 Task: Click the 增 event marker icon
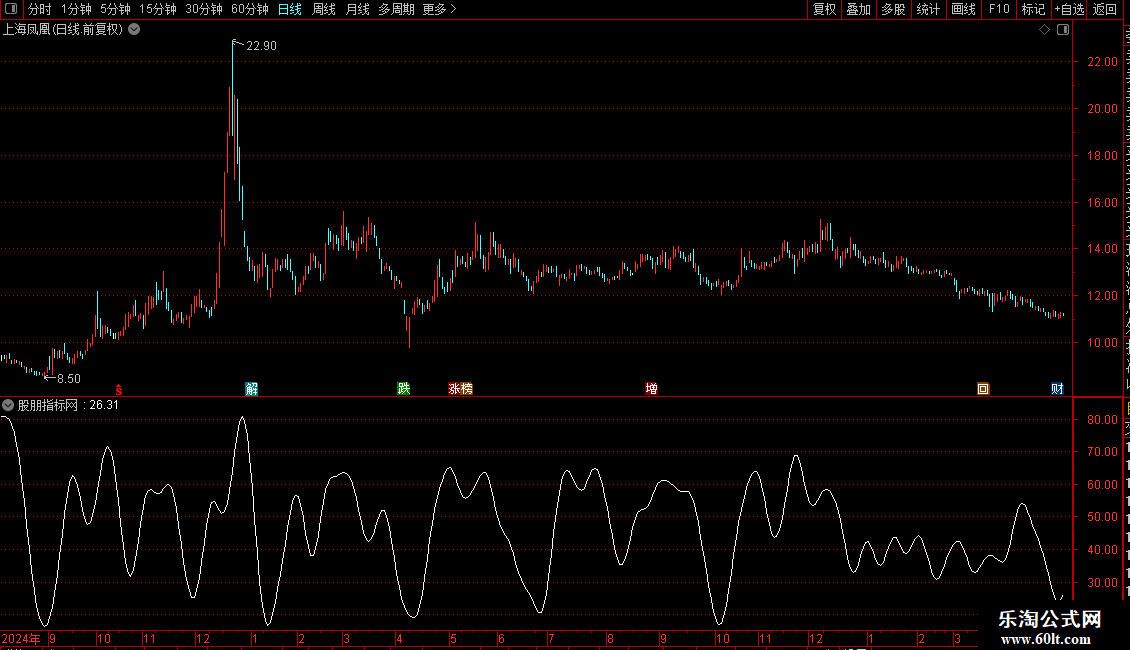pos(651,388)
